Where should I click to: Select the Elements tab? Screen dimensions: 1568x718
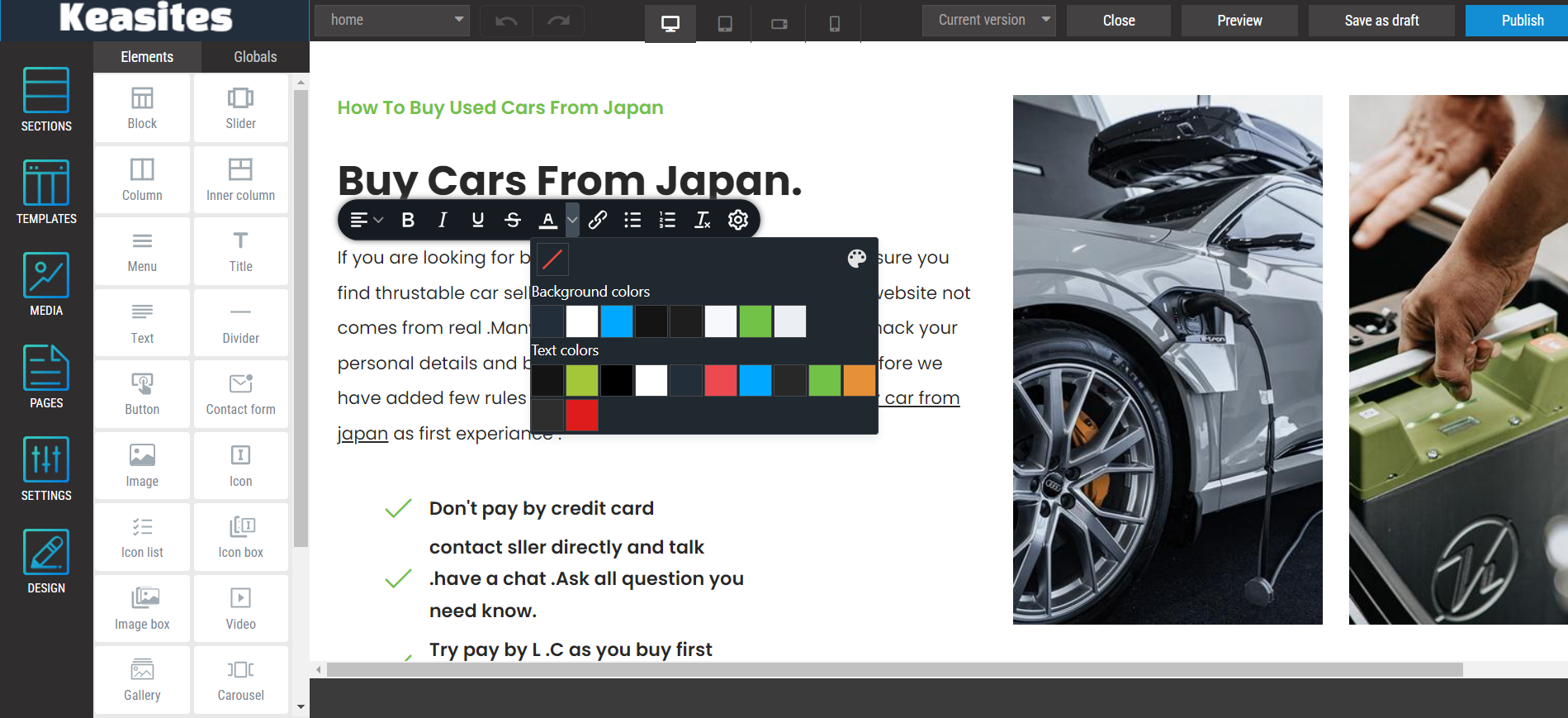tap(147, 57)
